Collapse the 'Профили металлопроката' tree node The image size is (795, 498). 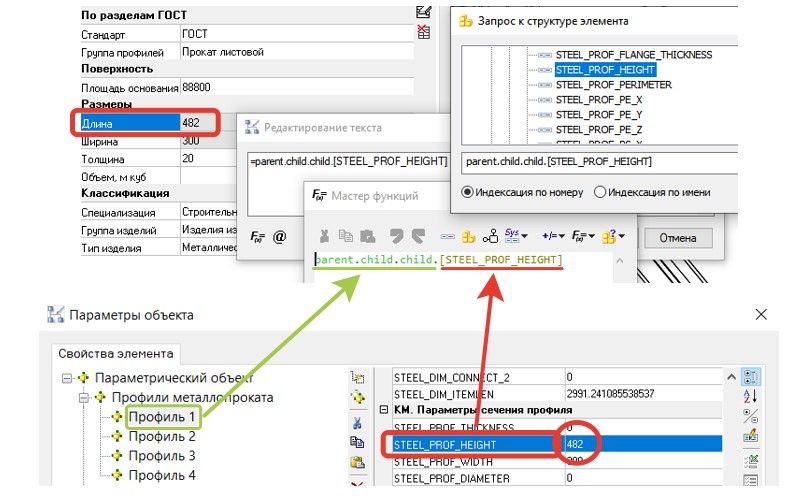pos(86,397)
